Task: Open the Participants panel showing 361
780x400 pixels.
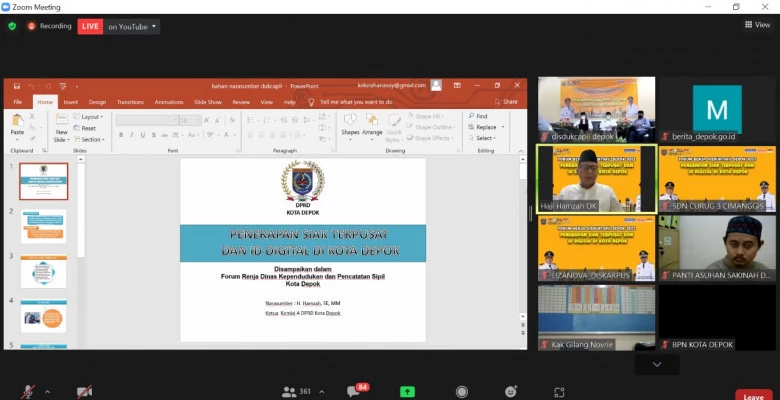Action: (296, 392)
